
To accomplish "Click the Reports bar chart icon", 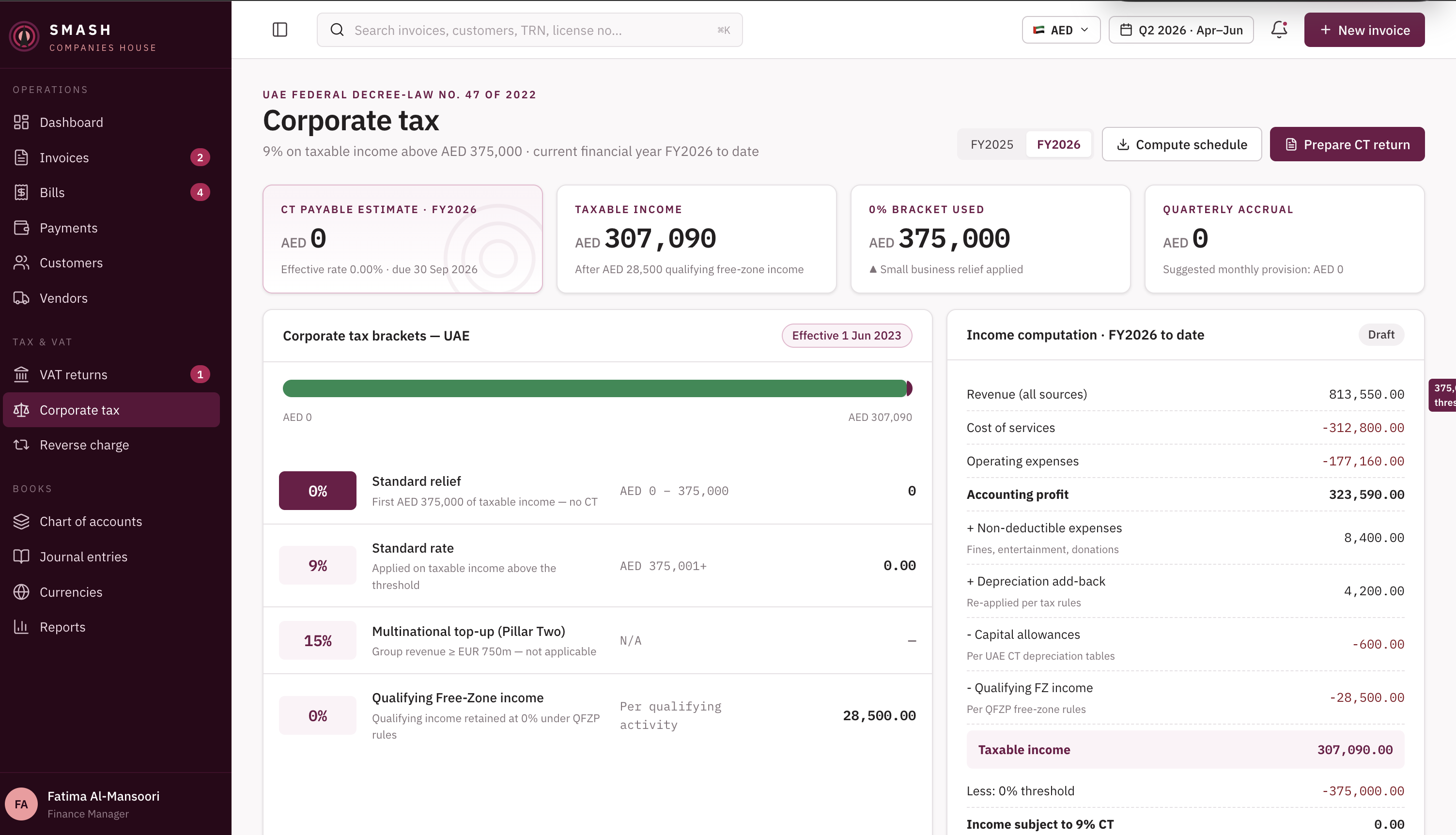I will (21, 627).
